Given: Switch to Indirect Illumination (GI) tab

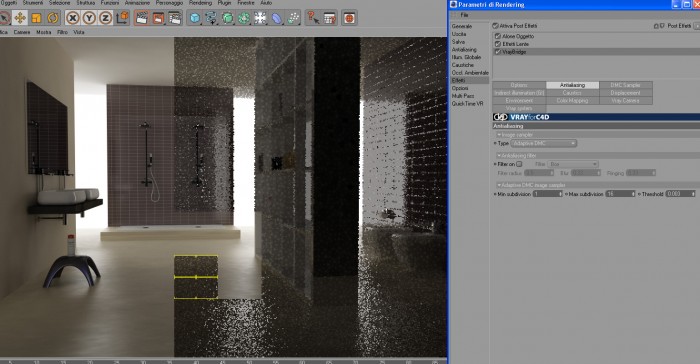Looking at the screenshot, I should click(519, 93).
